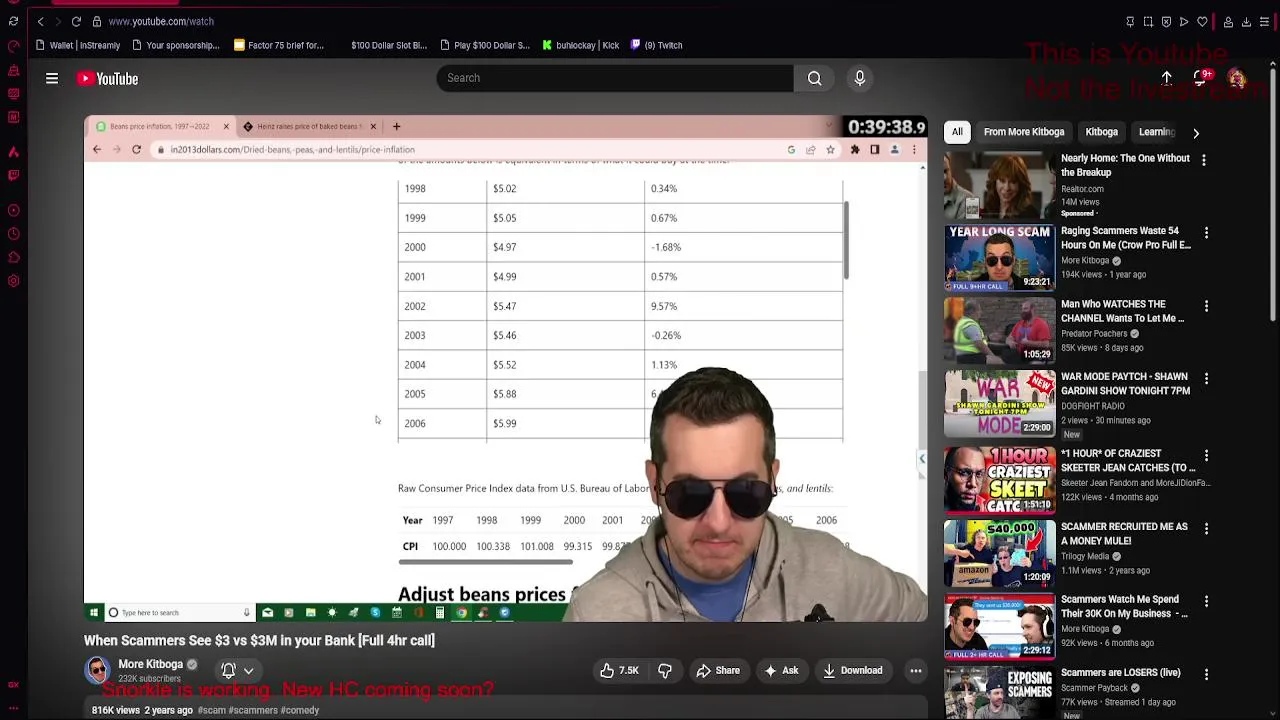Click the site lock icon in address bar

pos(96,21)
